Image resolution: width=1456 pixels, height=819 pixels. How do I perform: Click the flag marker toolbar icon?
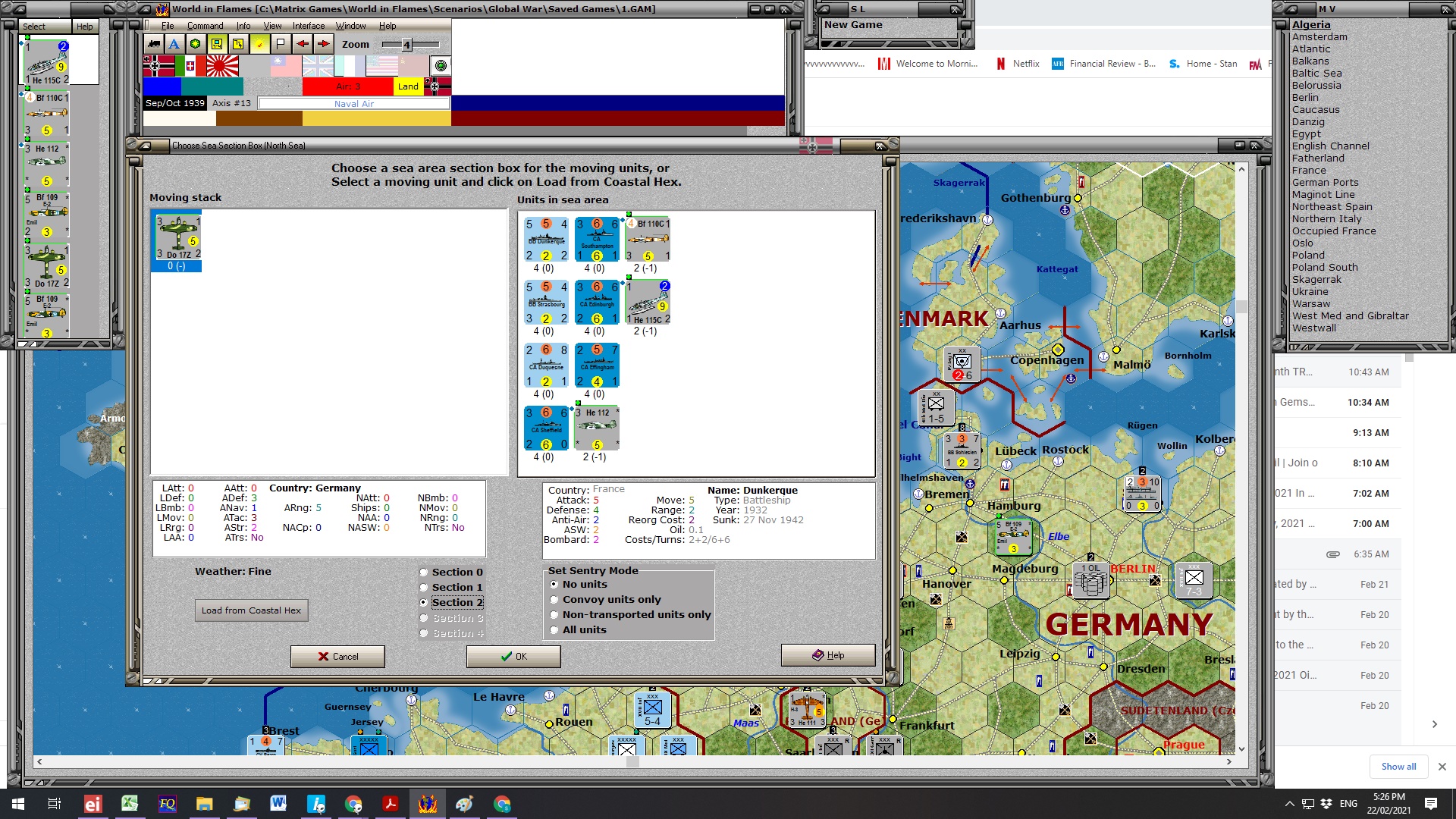279,44
